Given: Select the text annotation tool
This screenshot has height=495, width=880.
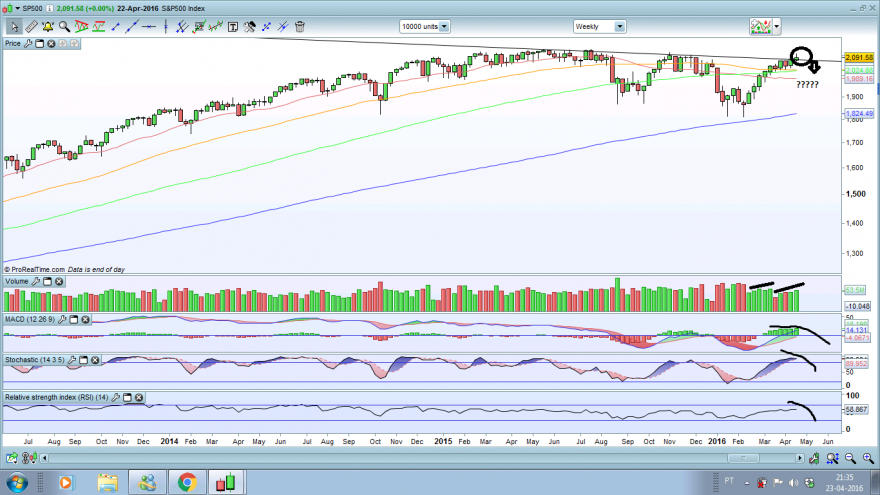Looking at the screenshot, I should pos(233,26).
